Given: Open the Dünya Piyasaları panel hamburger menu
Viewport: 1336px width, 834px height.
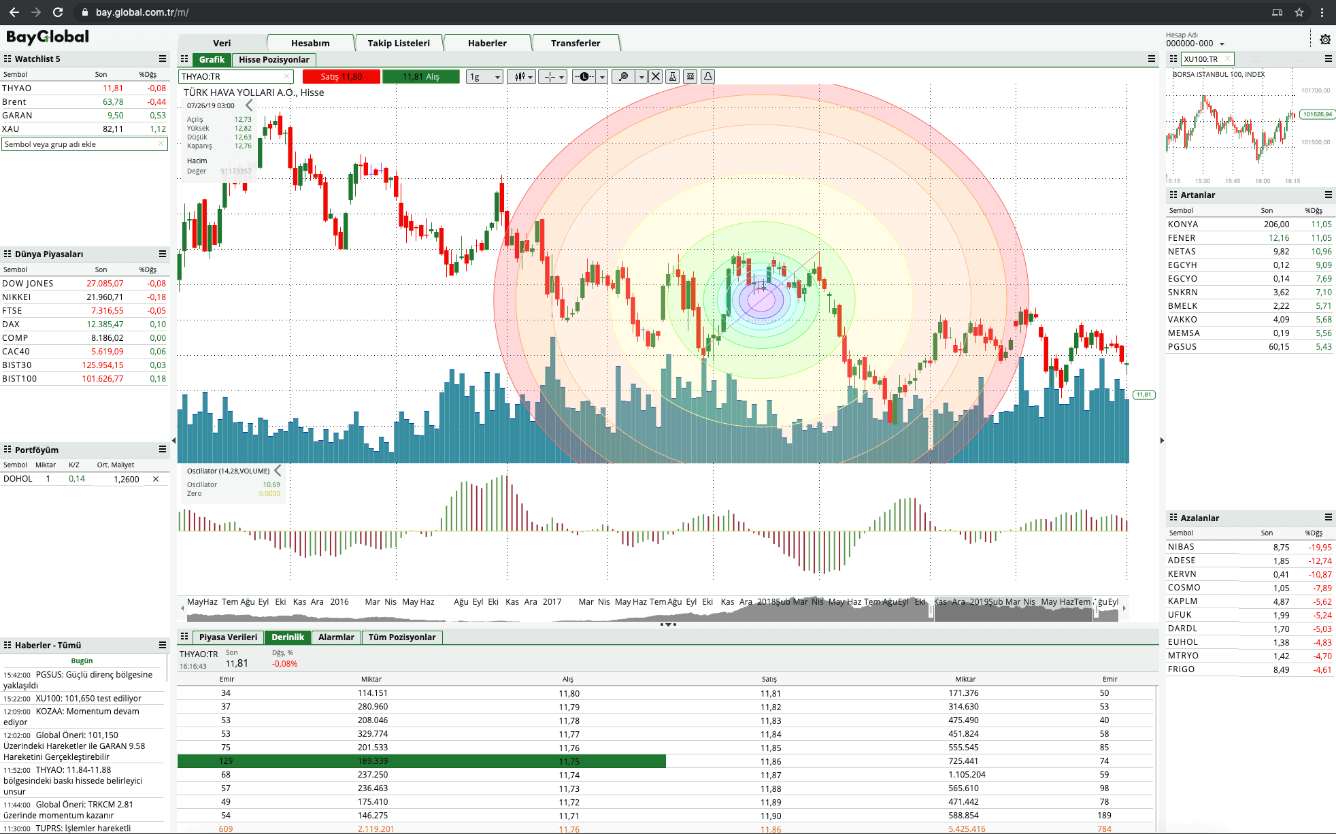Looking at the screenshot, I should 162,254.
